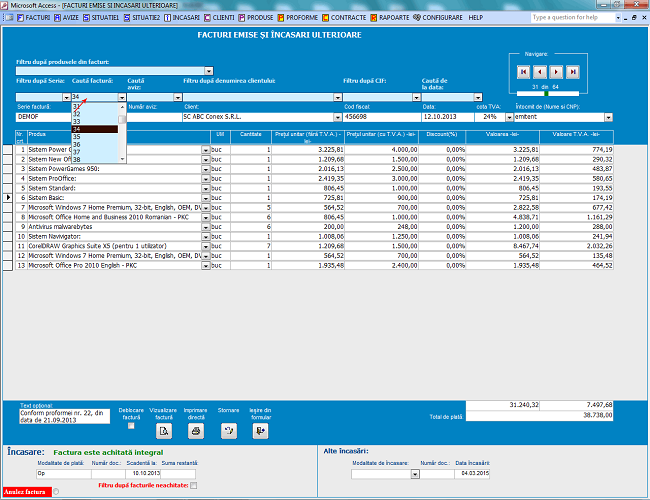This screenshot has height=500, width=650.
Task: Open the CLIENTI menu
Action: [x=219, y=17]
